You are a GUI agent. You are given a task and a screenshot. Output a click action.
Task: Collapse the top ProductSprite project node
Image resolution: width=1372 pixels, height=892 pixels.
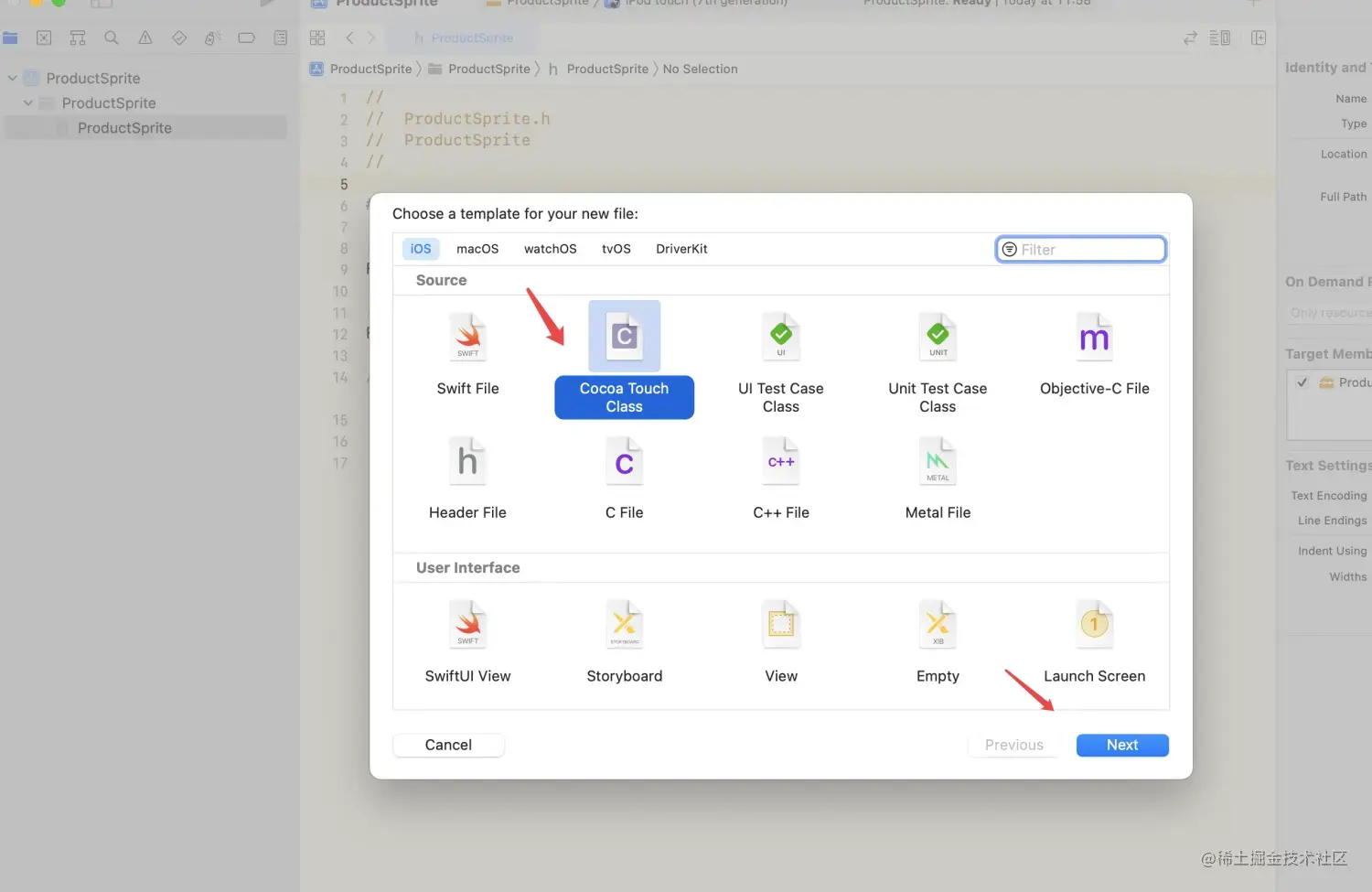click(x=12, y=78)
